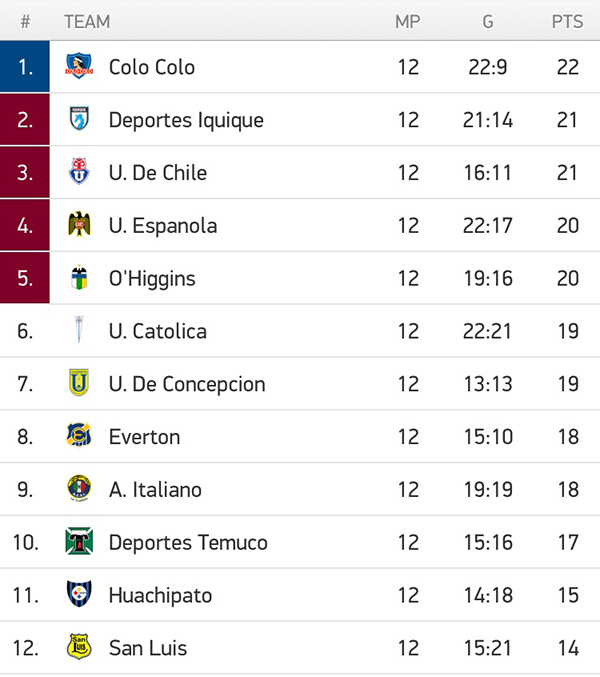Sort table by MP column header
This screenshot has width=600, height=677.
point(407,22)
